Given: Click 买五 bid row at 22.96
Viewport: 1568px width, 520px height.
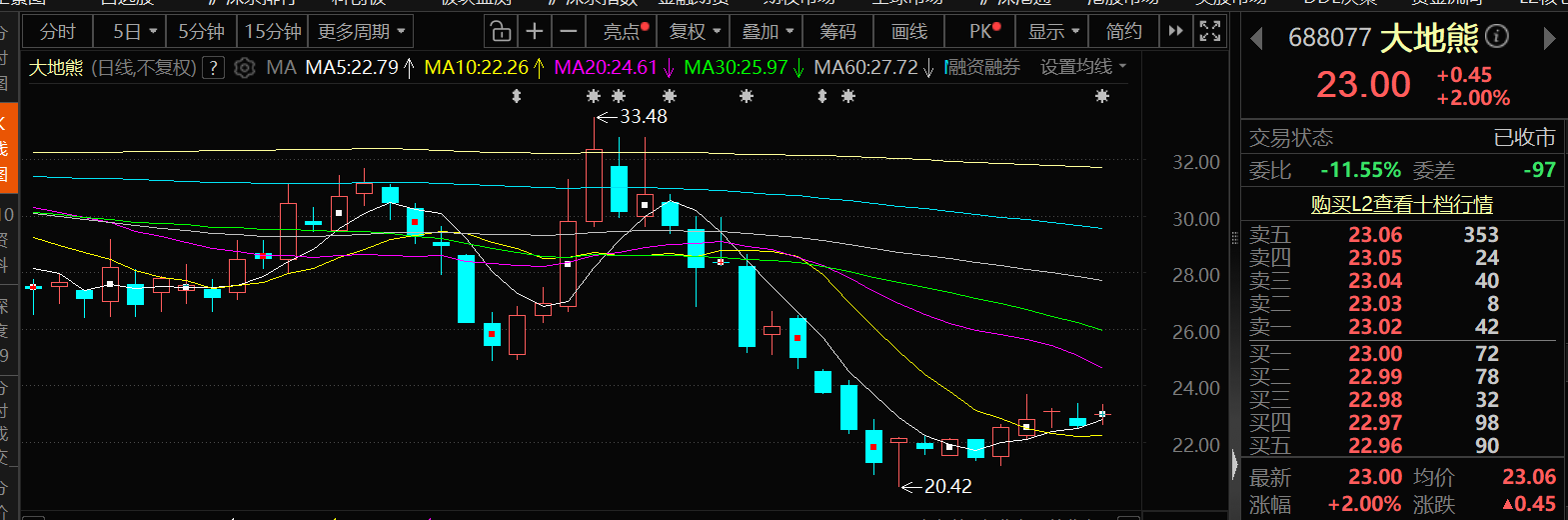Looking at the screenshot, I should tap(1402, 446).
